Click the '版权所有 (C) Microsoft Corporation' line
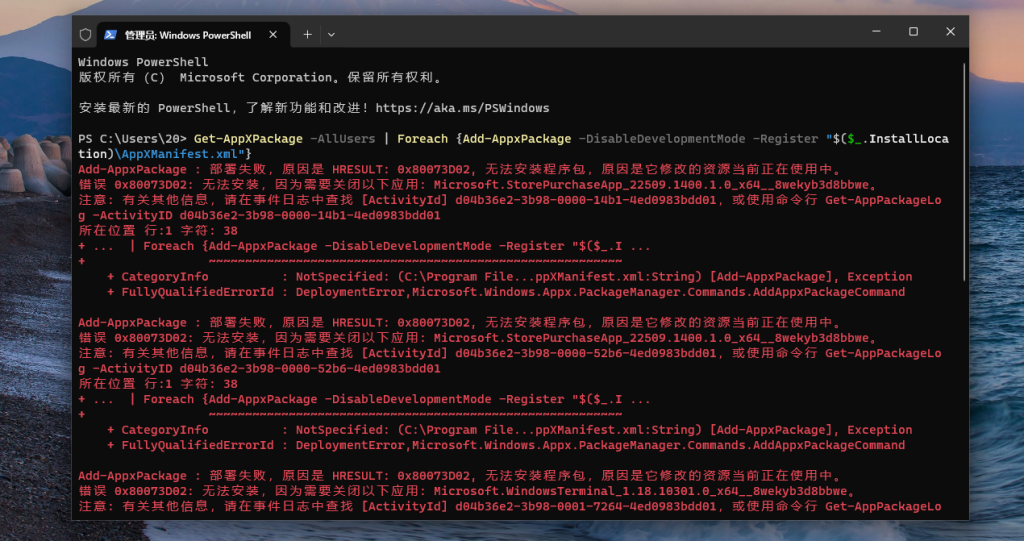The width and height of the screenshot is (1024, 541). click(x=260, y=77)
